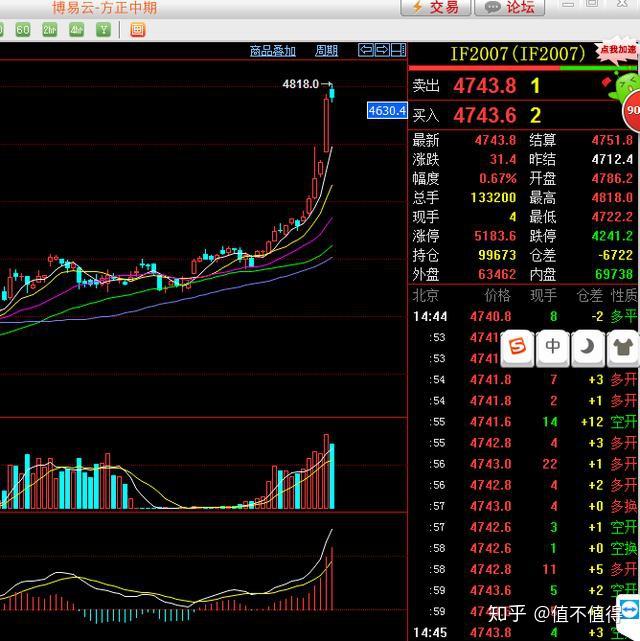640x641 pixels.
Task: Click the 开盘 value 4786.2
Action: click(612, 178)
